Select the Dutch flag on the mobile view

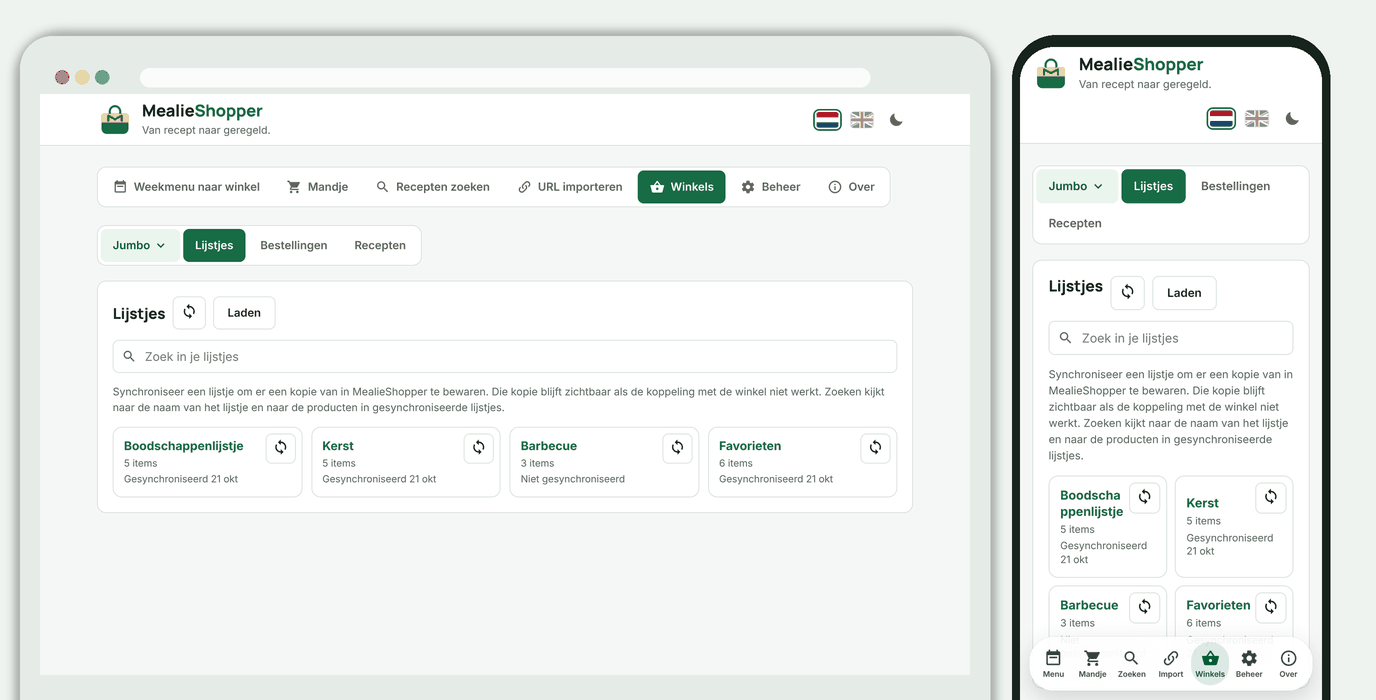point(1222,119)
